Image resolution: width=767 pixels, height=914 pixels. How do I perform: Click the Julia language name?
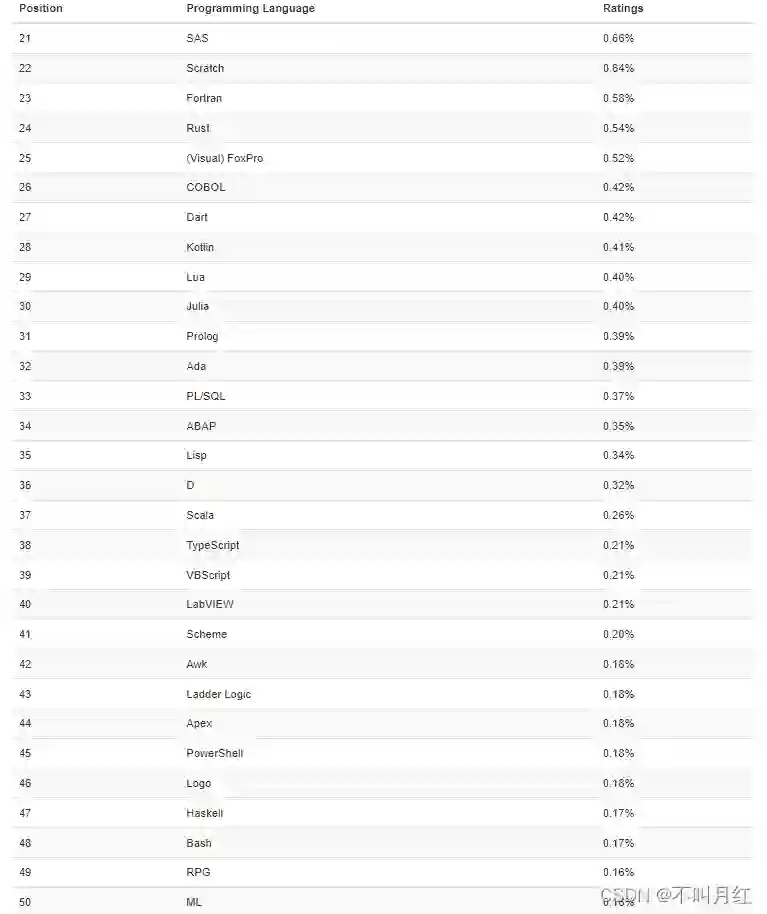pos(198,307)
